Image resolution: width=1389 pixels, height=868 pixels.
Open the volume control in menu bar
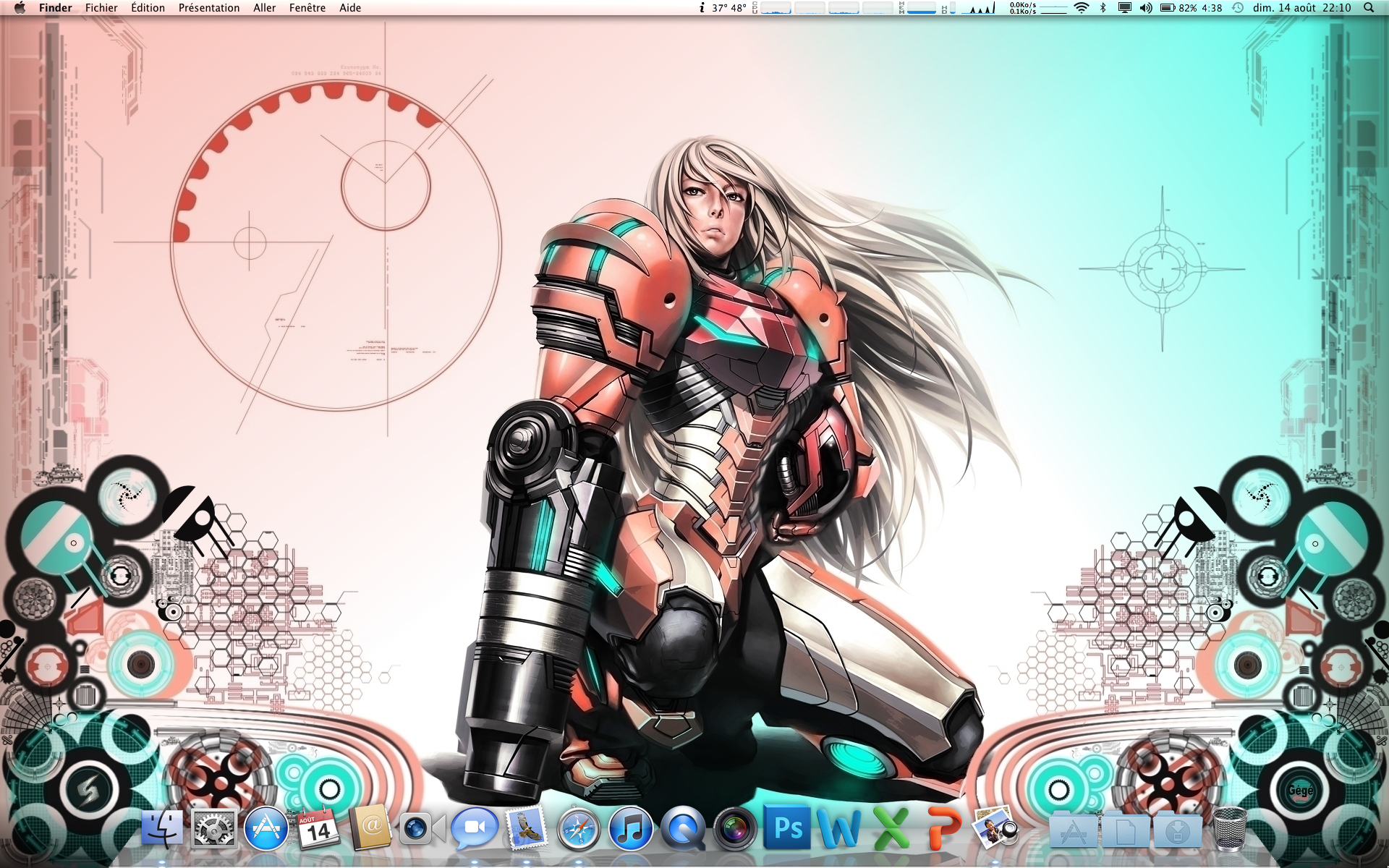click(x=1146, y=8)
